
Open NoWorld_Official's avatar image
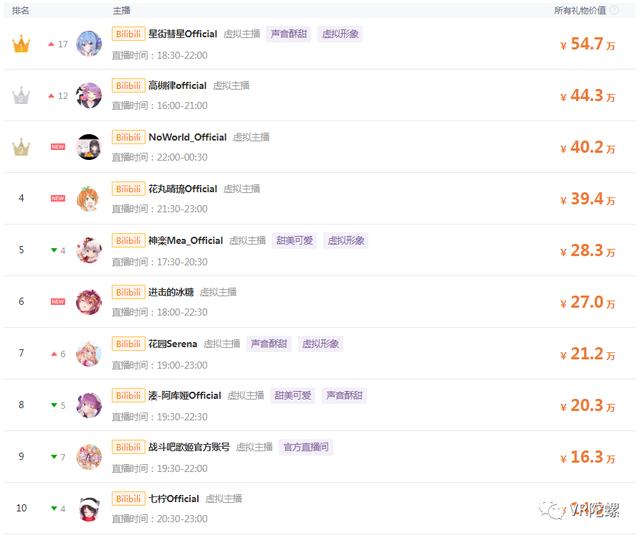click(x=89, y=147)
